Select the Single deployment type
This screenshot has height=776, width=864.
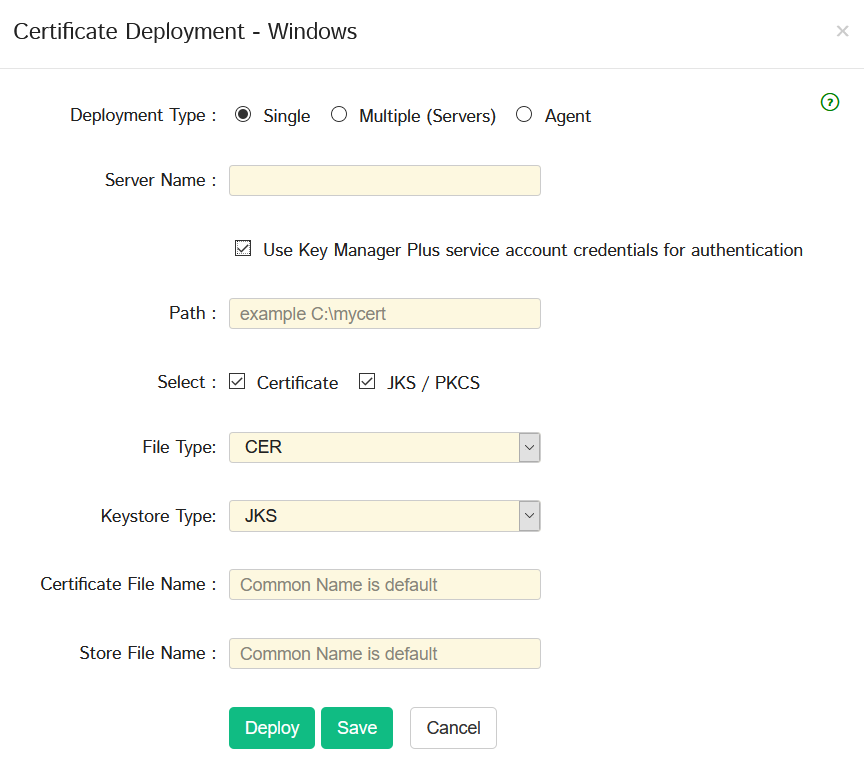(242, 115)
